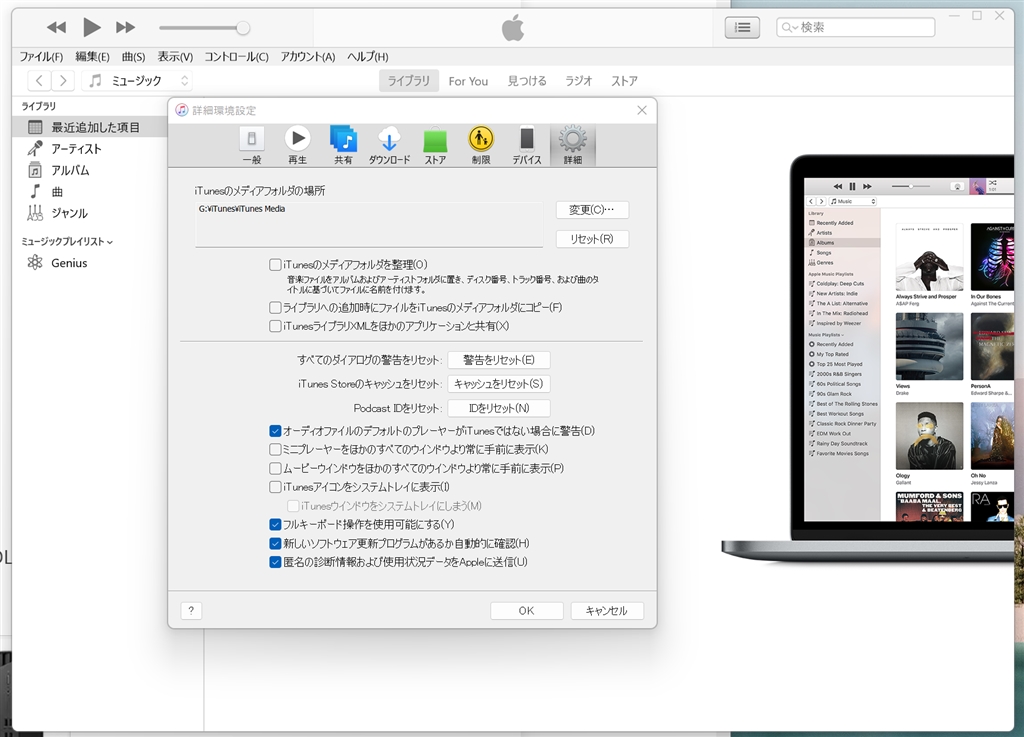The height and width of the screenshot is (737, 1024).
Task: Enable keep movie window on top checkbox
Action: 275,468
